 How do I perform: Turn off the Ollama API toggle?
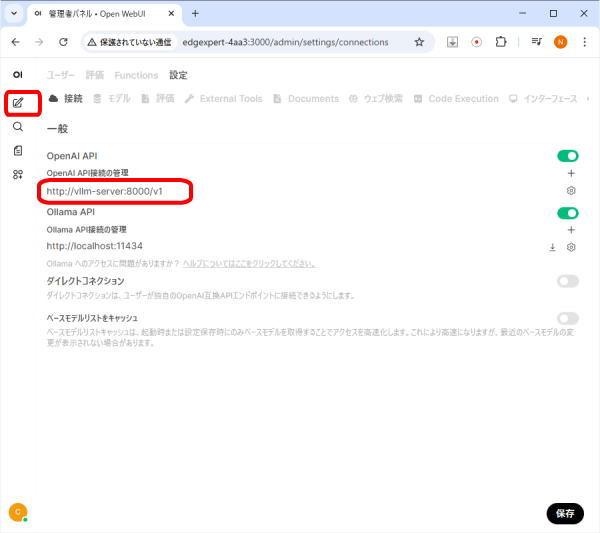pos(567,213)
